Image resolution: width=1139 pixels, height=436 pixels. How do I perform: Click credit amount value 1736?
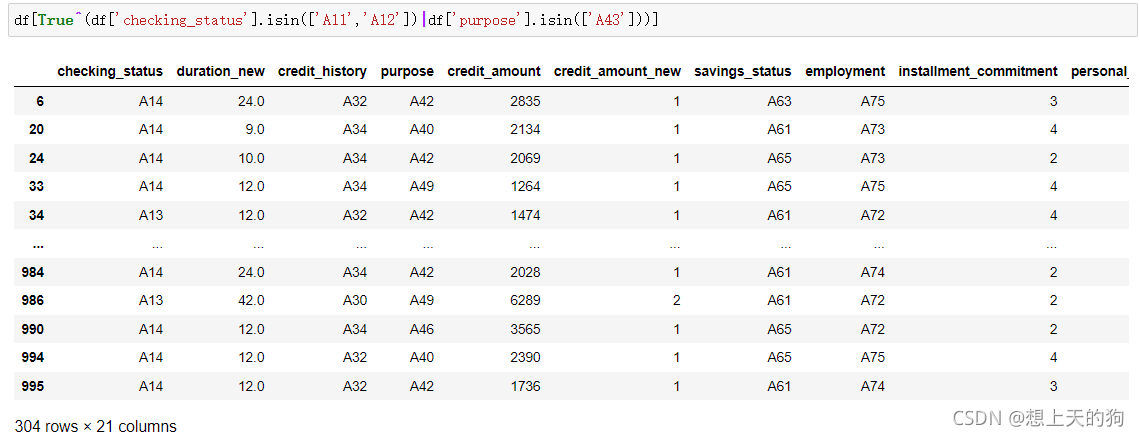pos(525,387)
